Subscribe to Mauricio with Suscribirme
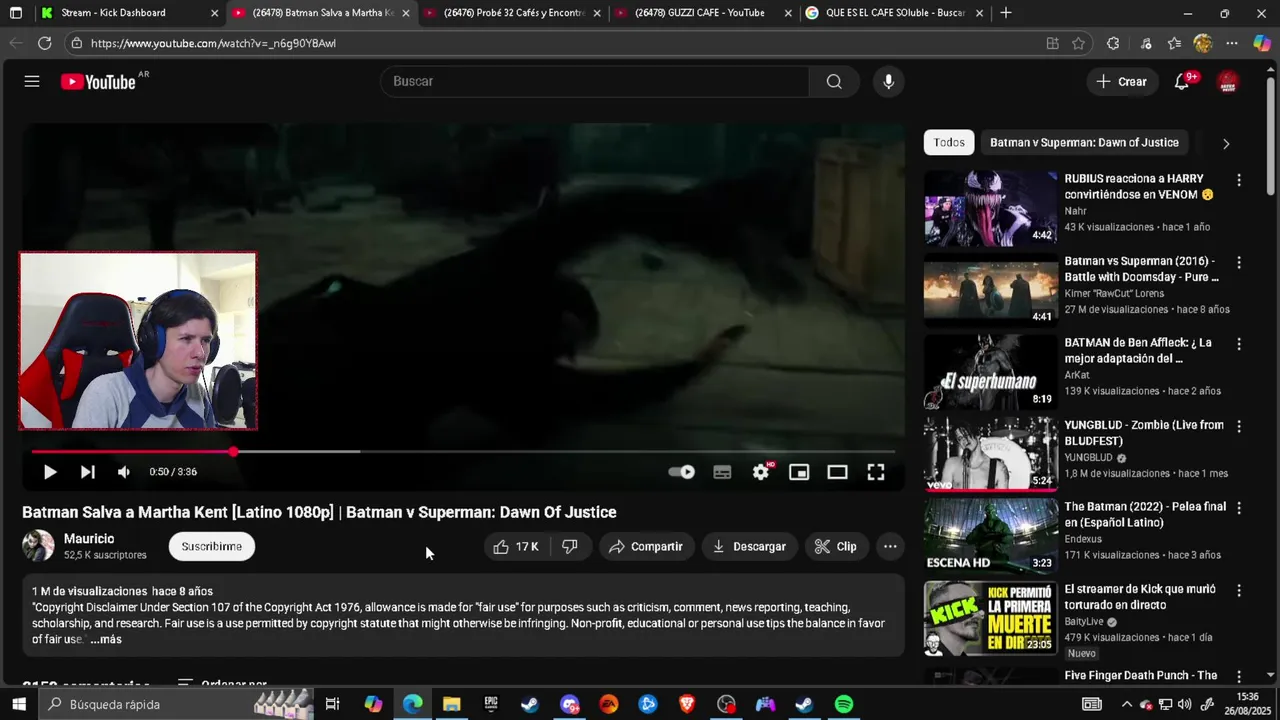The width and height of the screenshot is (1280, 720). point(212,546)
